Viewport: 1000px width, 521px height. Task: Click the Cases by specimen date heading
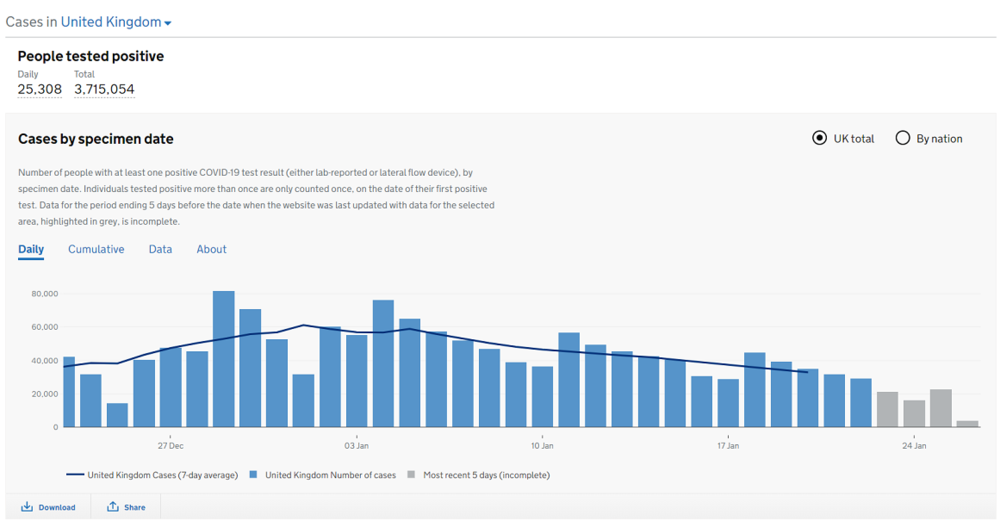tap(96, 139)
